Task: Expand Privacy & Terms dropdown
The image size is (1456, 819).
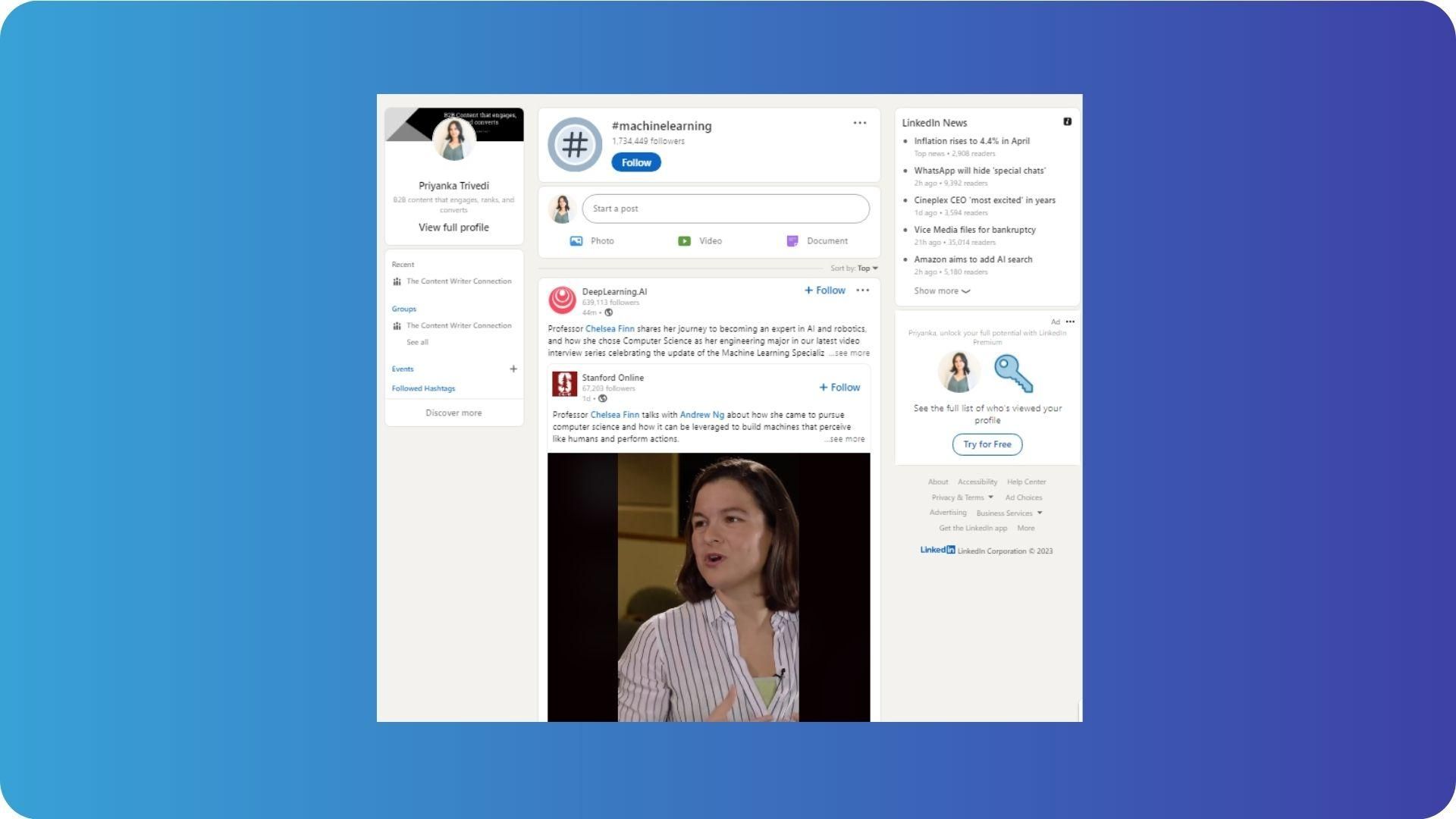Action: [x=962, y=498]
